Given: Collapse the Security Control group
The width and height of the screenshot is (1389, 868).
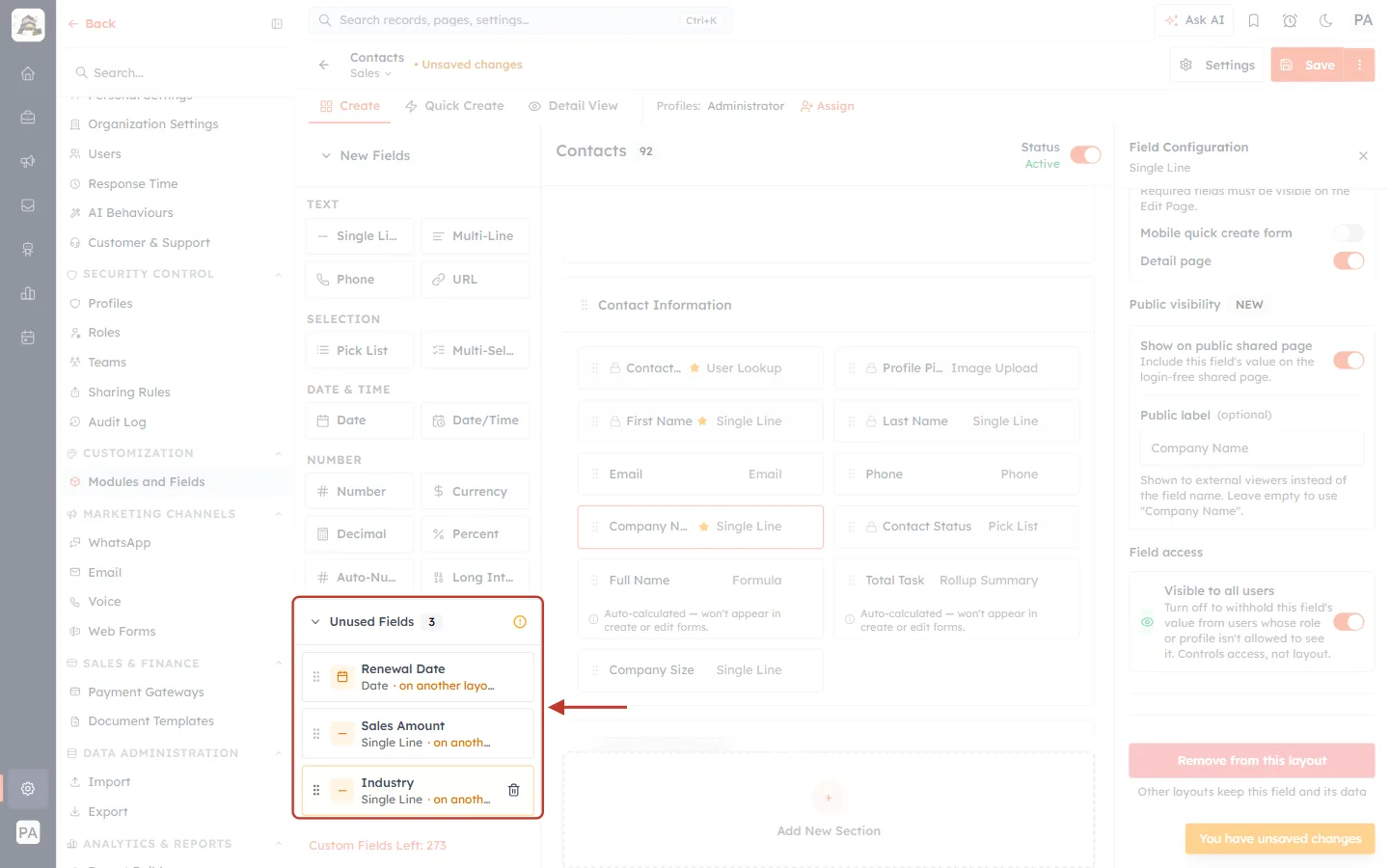Looking at the screenshot, I should click(x=279, y=274).
